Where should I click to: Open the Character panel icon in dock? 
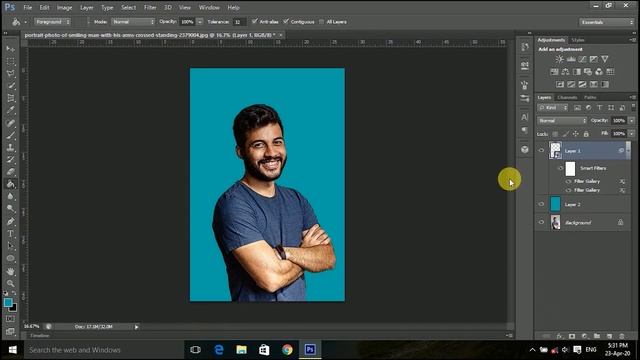[x=524, y=118]
